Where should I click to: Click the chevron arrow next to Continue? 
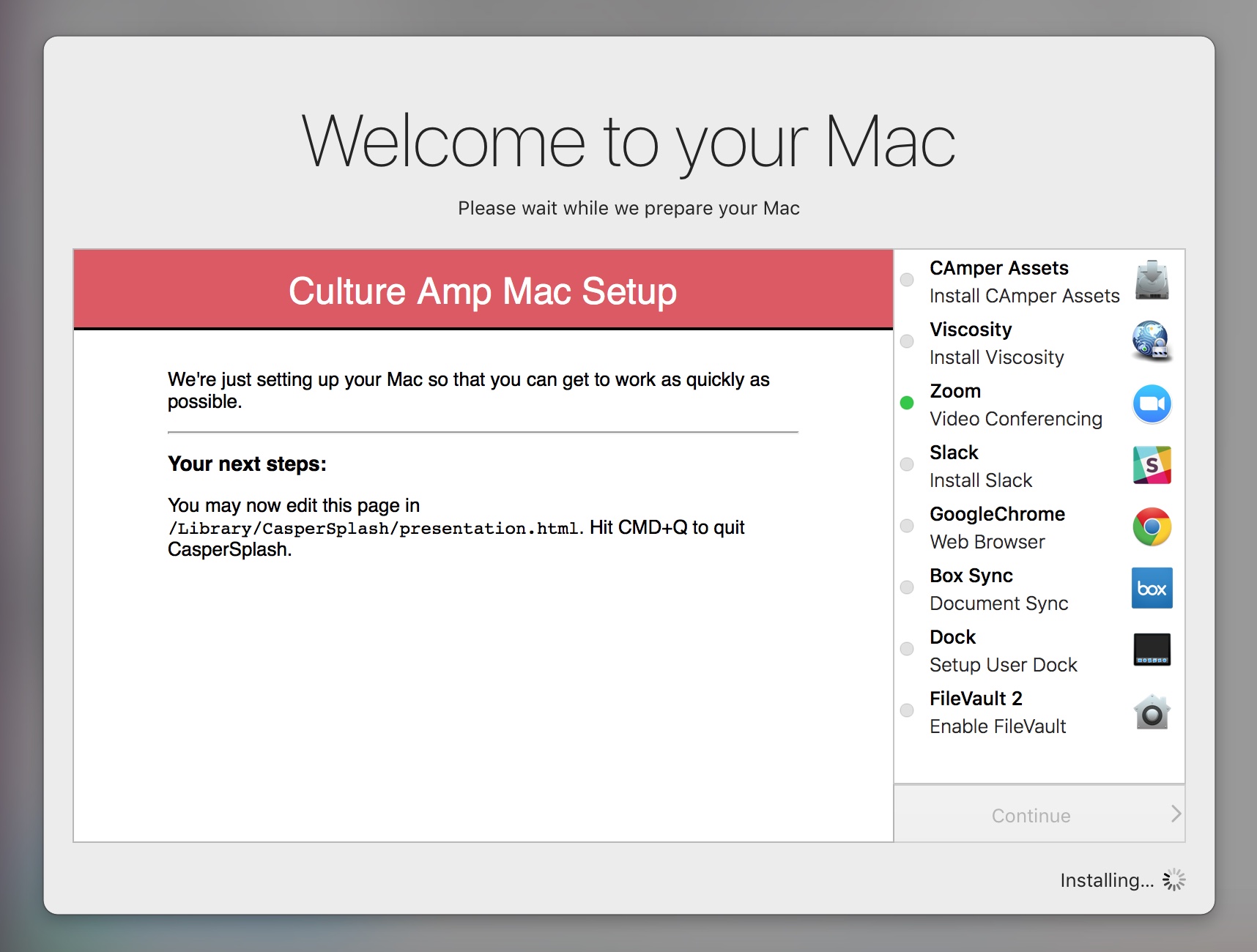click(1176, 814)
